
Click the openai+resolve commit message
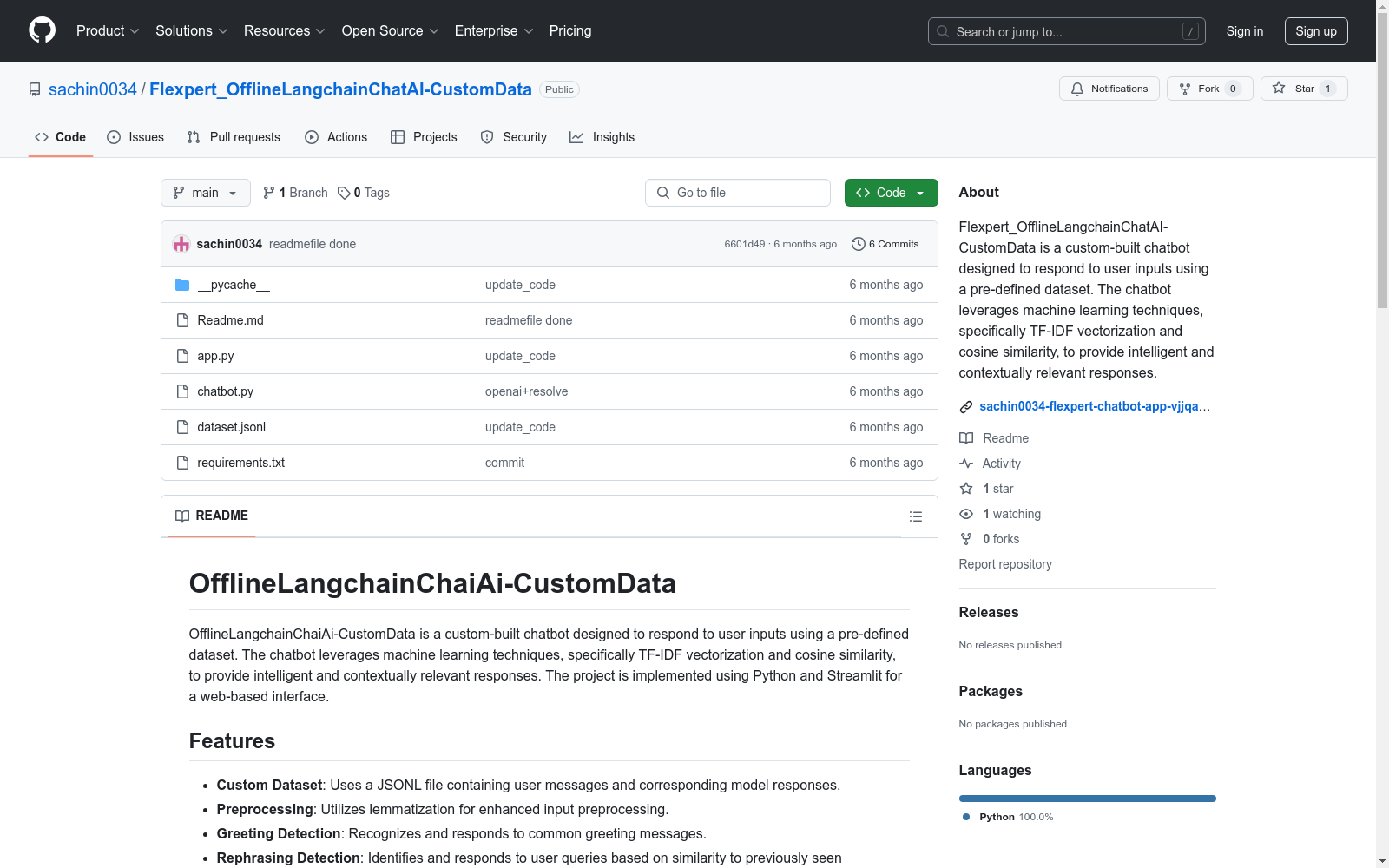coord(527,391)
